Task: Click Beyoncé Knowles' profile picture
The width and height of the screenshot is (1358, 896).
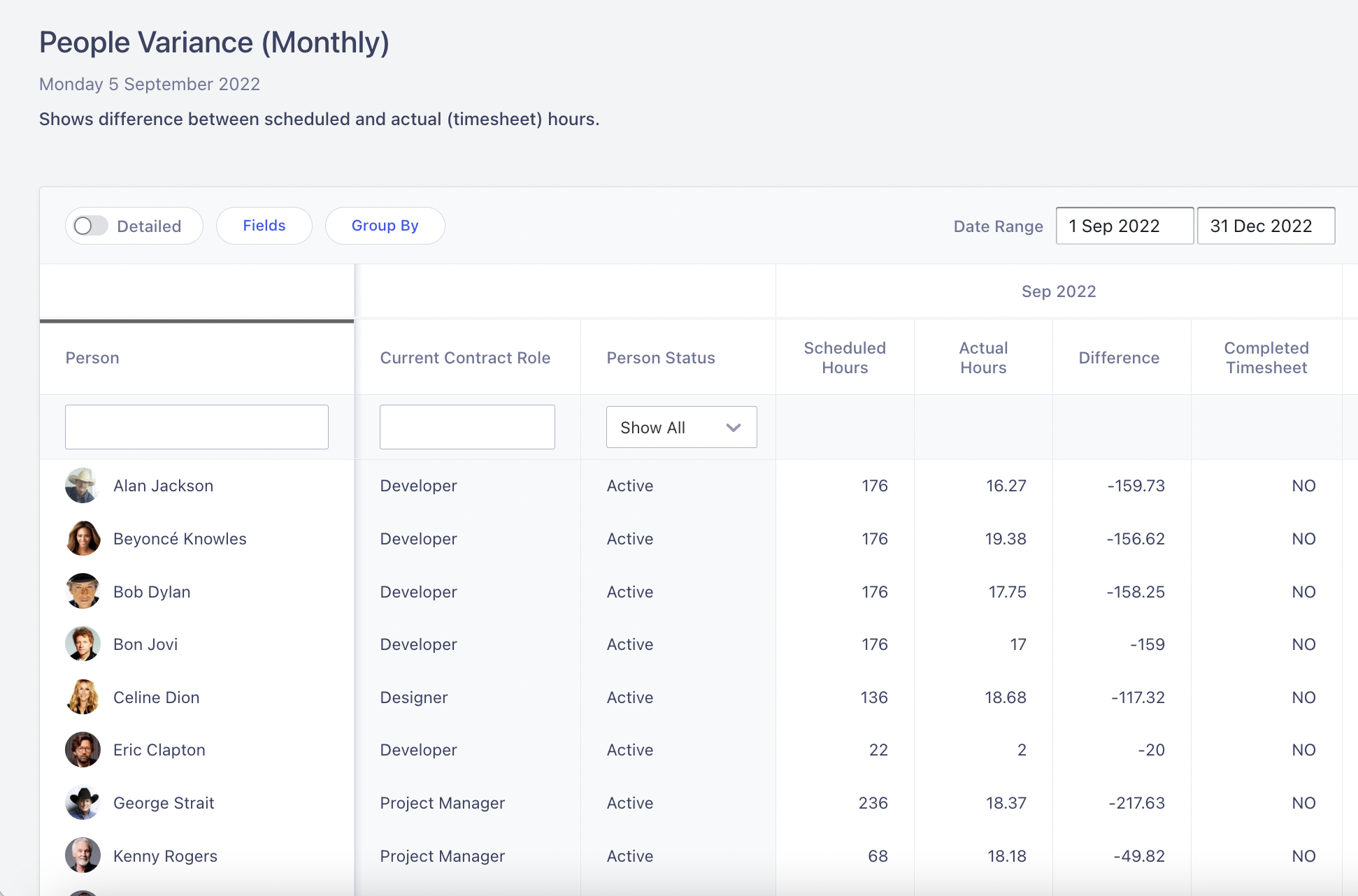Action: [x=82, y=538]
